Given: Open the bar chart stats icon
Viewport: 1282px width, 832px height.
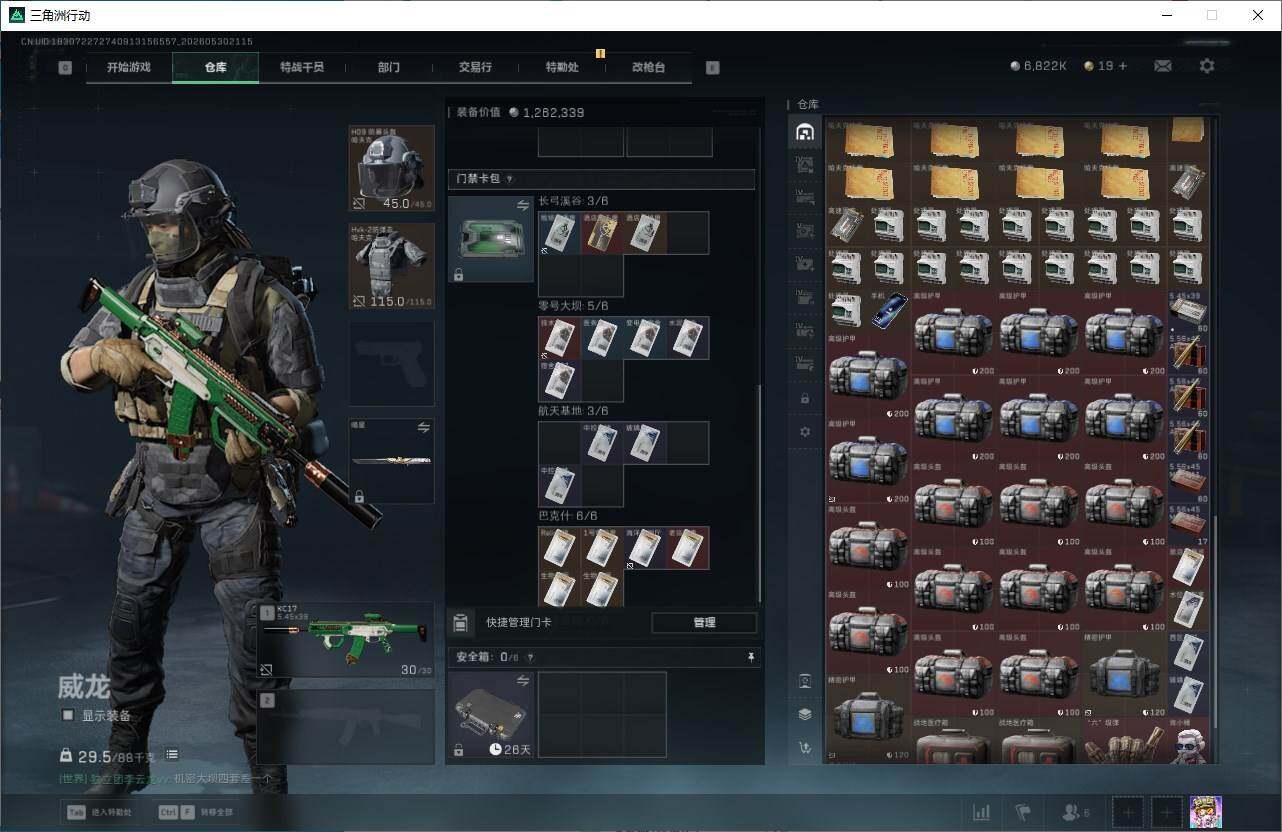Looking at the screenshot, I should coord(981,813).
